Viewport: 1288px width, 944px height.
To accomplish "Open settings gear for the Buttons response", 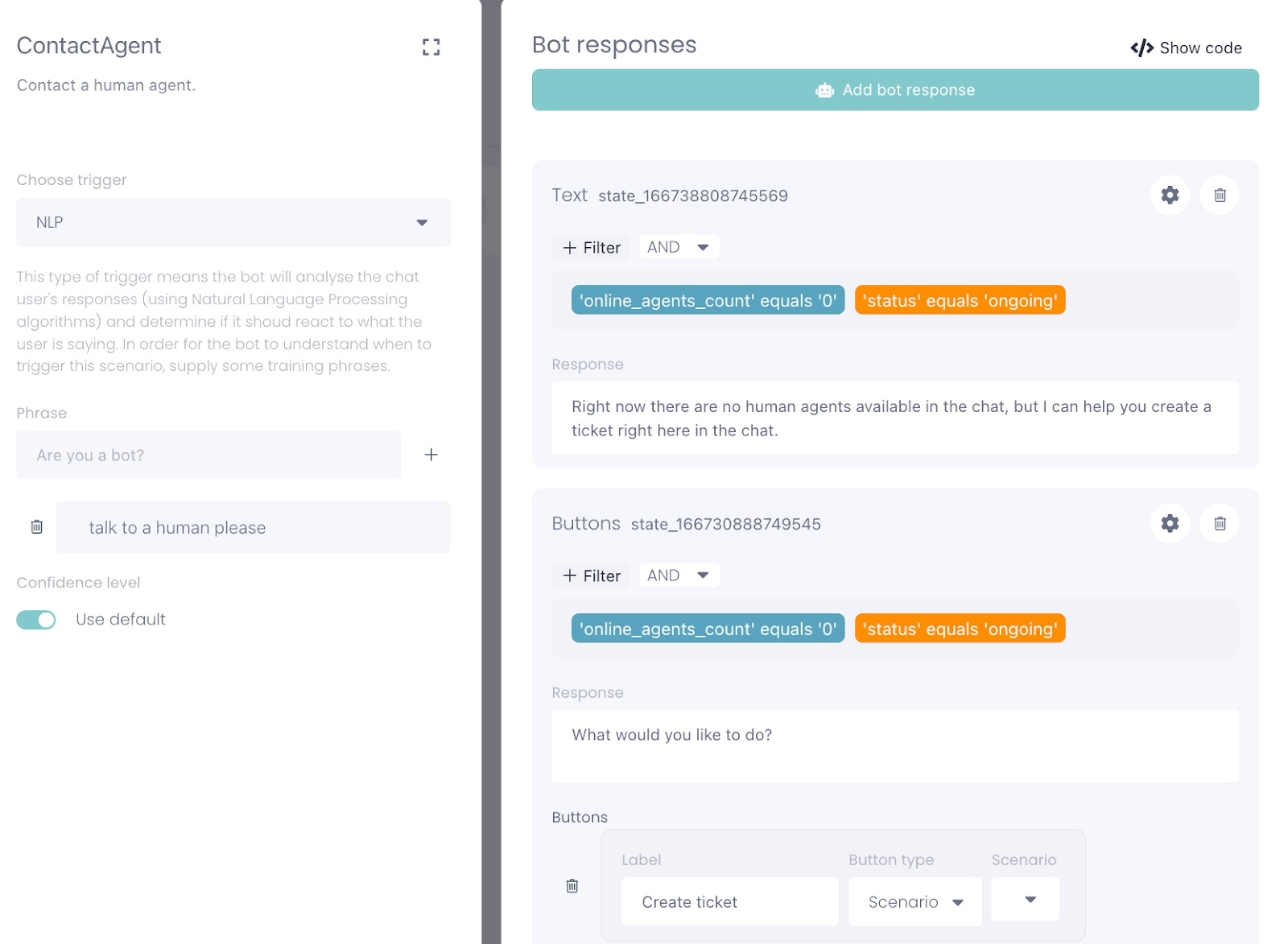I will [1169, 523].
